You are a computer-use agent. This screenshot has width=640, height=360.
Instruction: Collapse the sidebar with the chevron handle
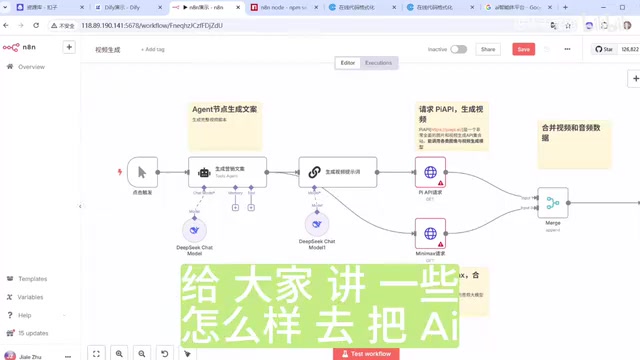80,206
